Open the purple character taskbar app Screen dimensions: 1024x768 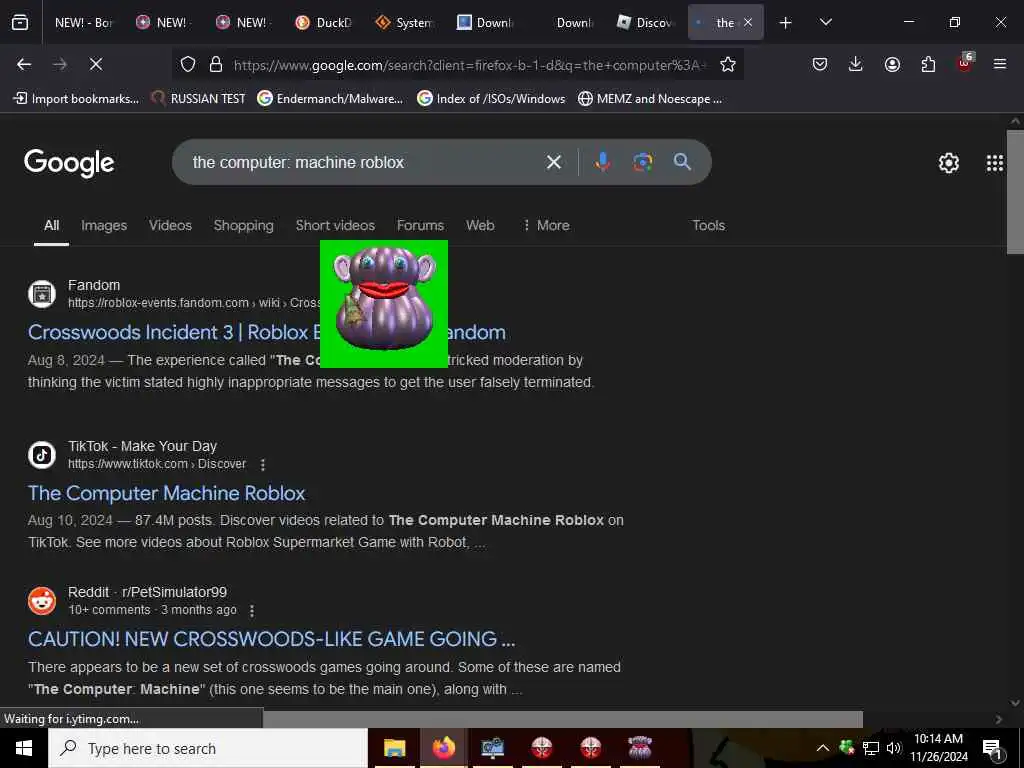coord(639,748)
